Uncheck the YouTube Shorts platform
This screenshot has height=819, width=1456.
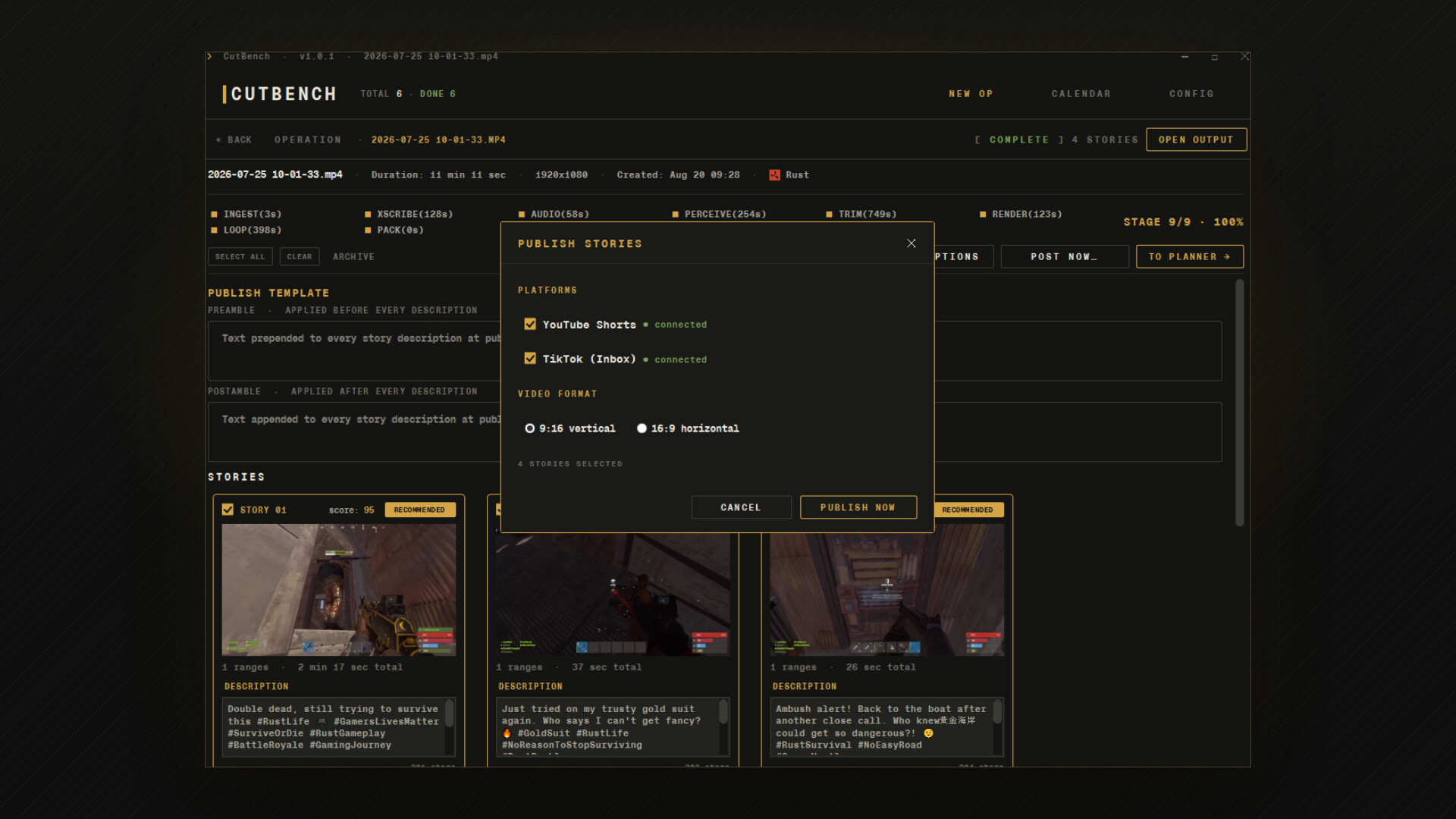point(530,324)
